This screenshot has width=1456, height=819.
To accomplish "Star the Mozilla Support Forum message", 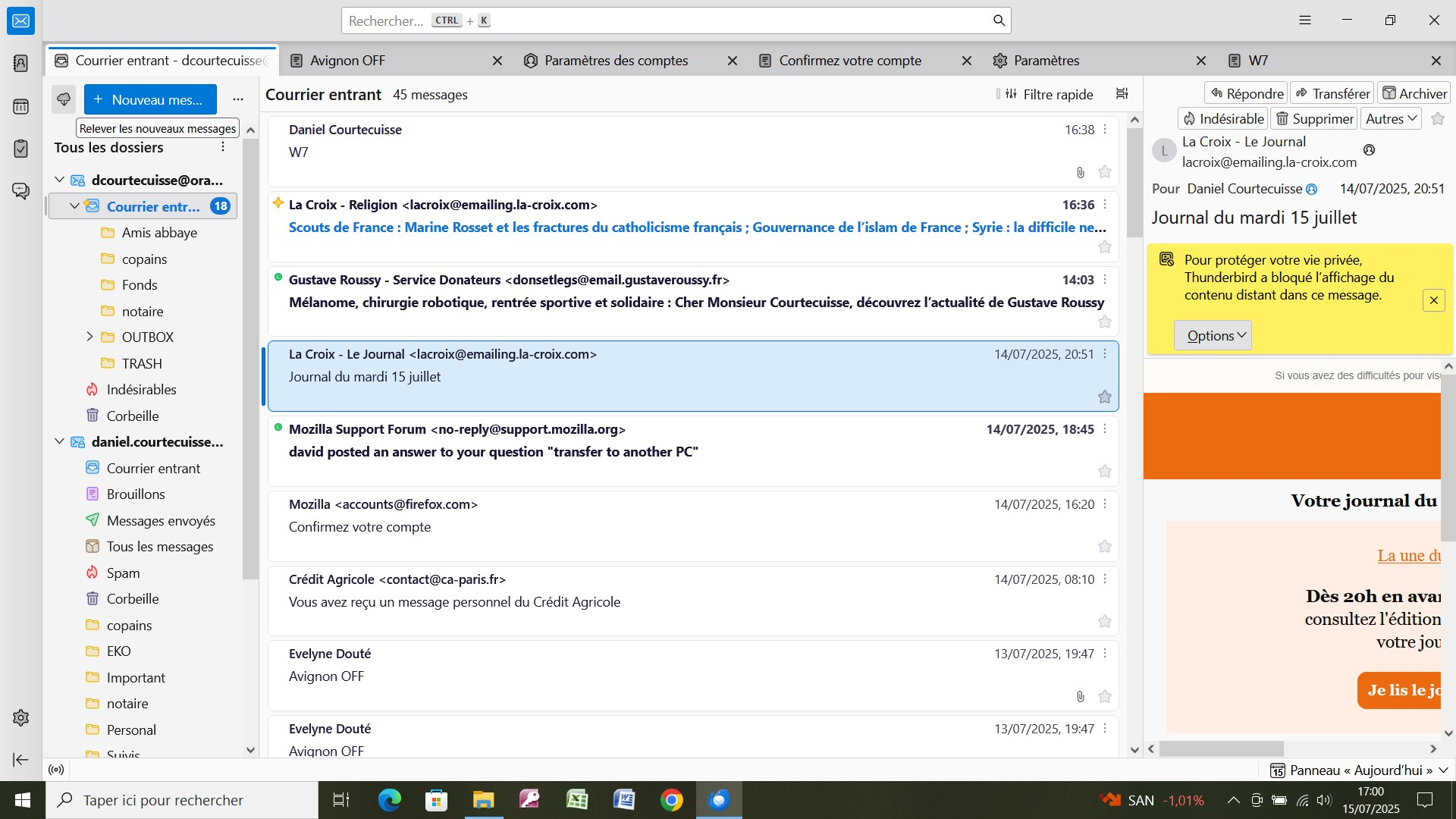I will 1105,472.
